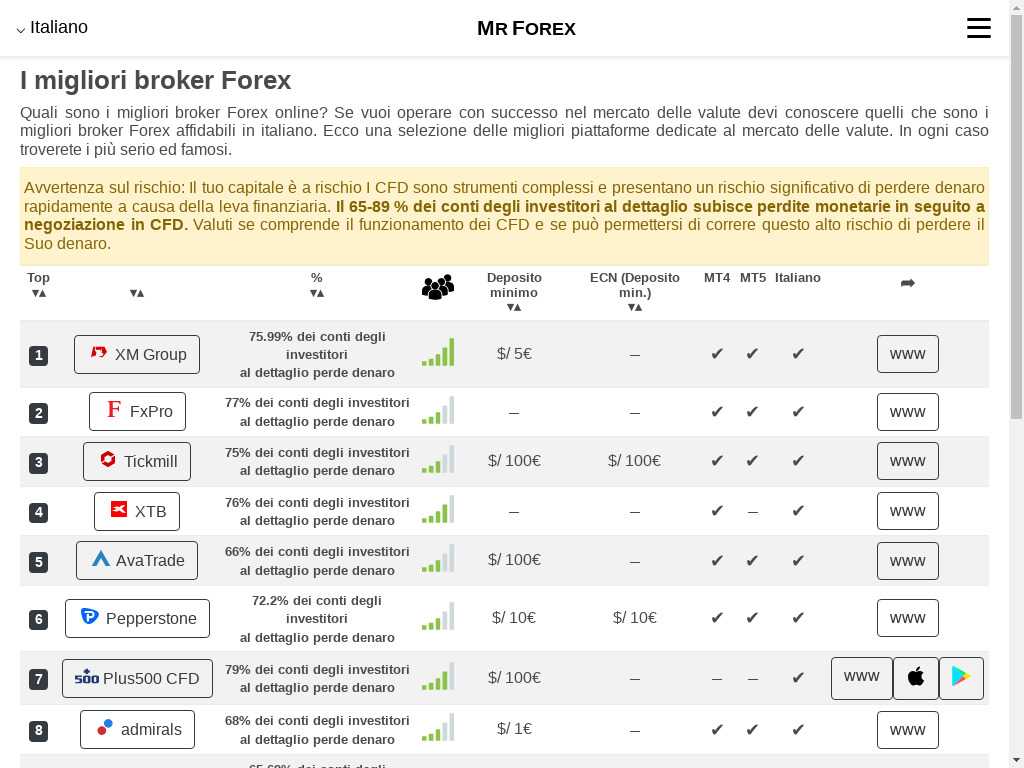Visit the FxPro www website button
The width and height of the screenshot is (1024, 768).
907,412
